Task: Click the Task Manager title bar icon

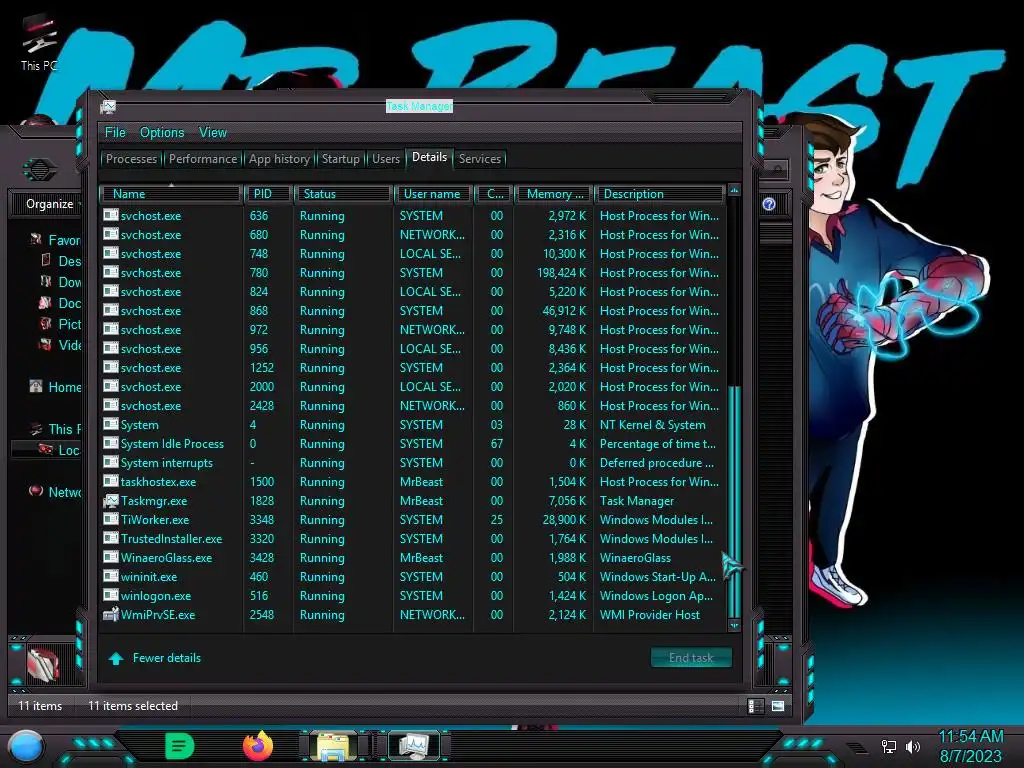Action: click(108, 106)
